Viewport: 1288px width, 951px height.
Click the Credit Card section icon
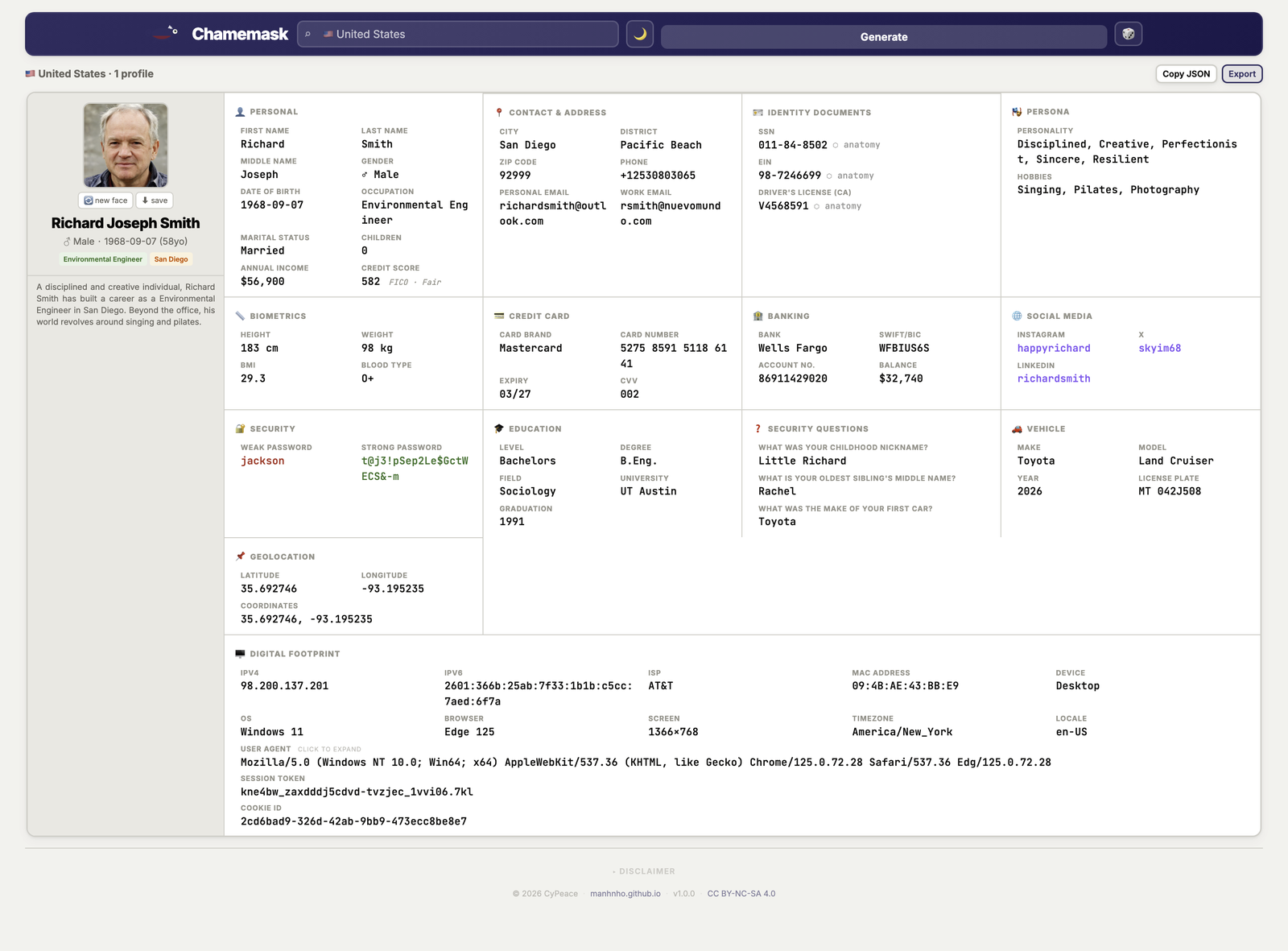(x=499, y=316)
